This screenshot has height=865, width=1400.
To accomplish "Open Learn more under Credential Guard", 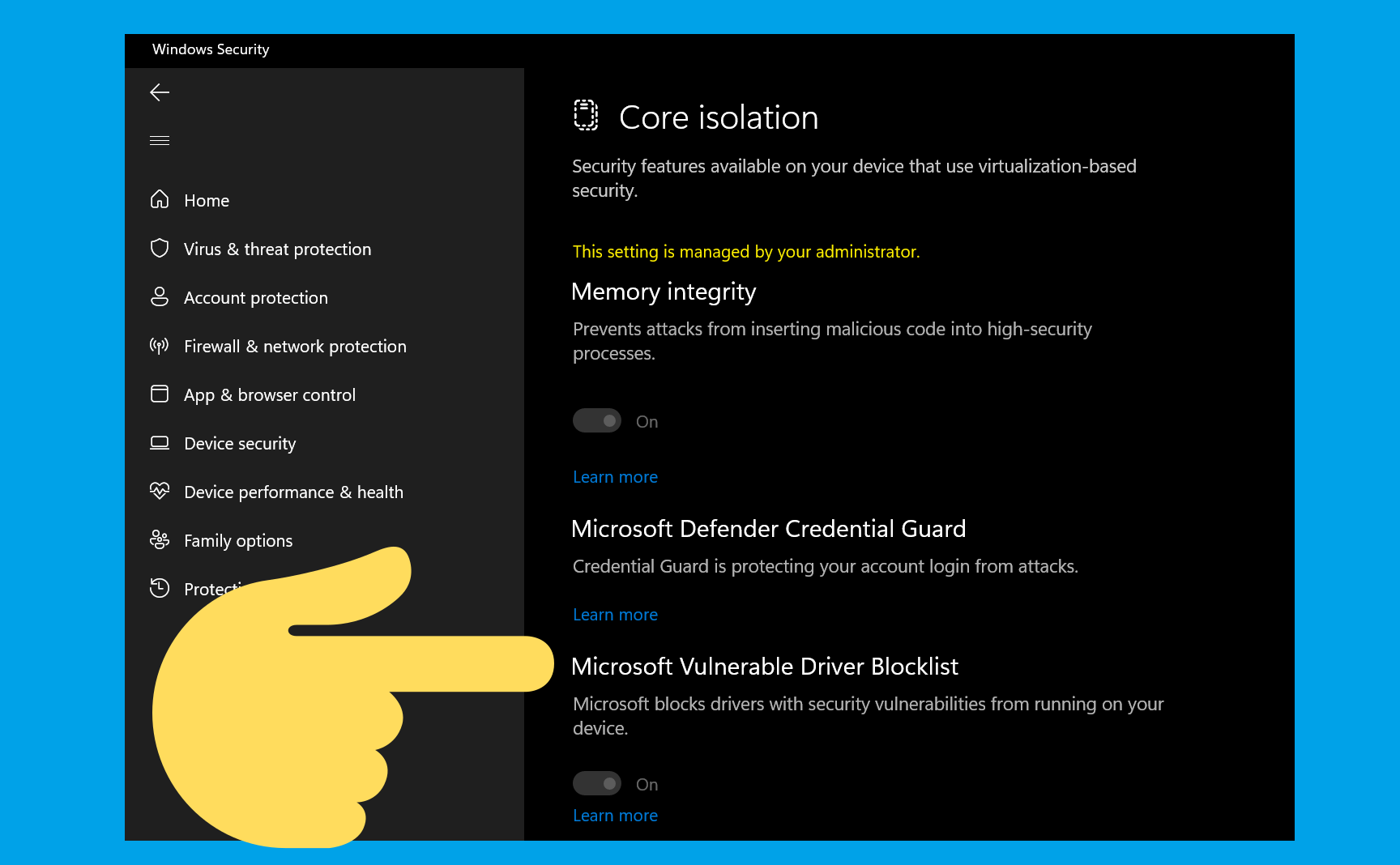I will (615, 615).
